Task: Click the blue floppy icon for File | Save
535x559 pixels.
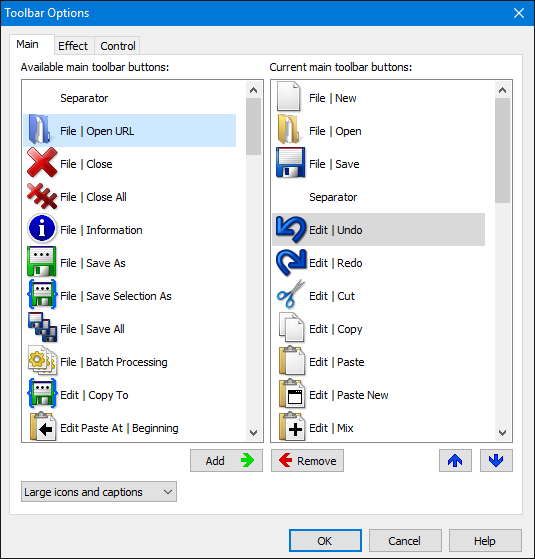Action: click(290, 162)
